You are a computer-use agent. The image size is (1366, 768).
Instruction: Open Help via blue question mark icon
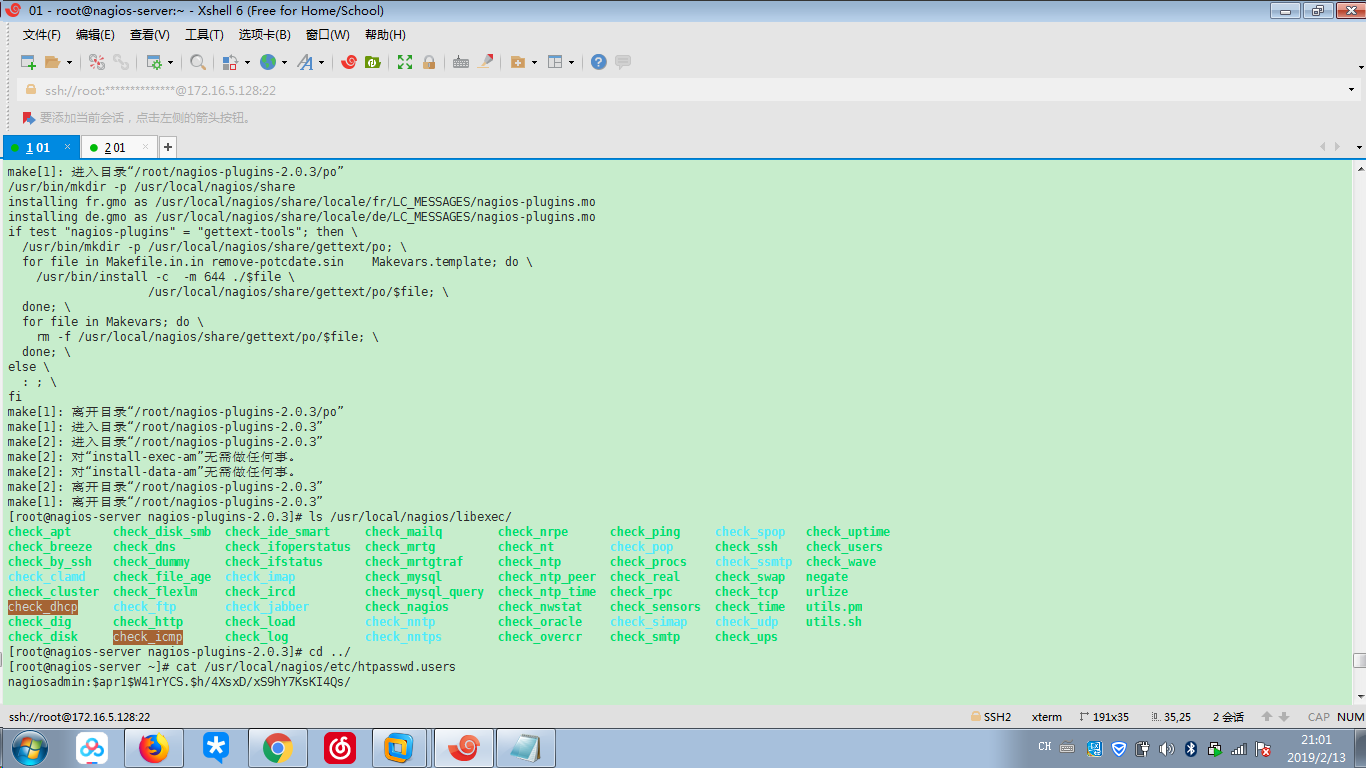(598, 62)
